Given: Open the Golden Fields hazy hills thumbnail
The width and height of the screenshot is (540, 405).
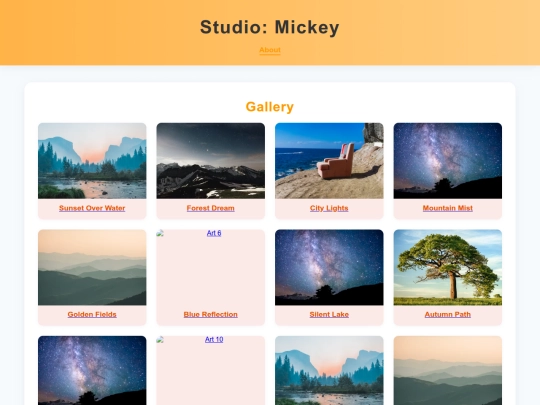Looking at the screenshot, I should (92, 267).
